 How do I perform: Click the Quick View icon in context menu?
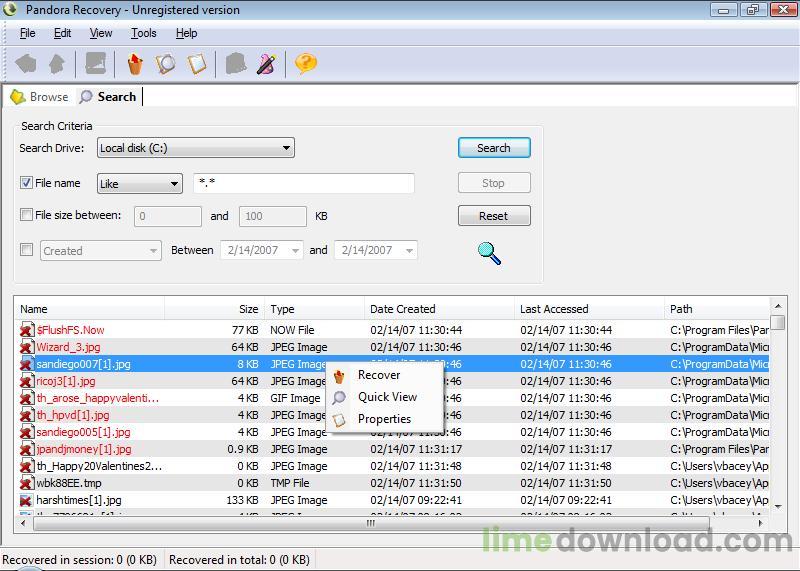point(339,398)
